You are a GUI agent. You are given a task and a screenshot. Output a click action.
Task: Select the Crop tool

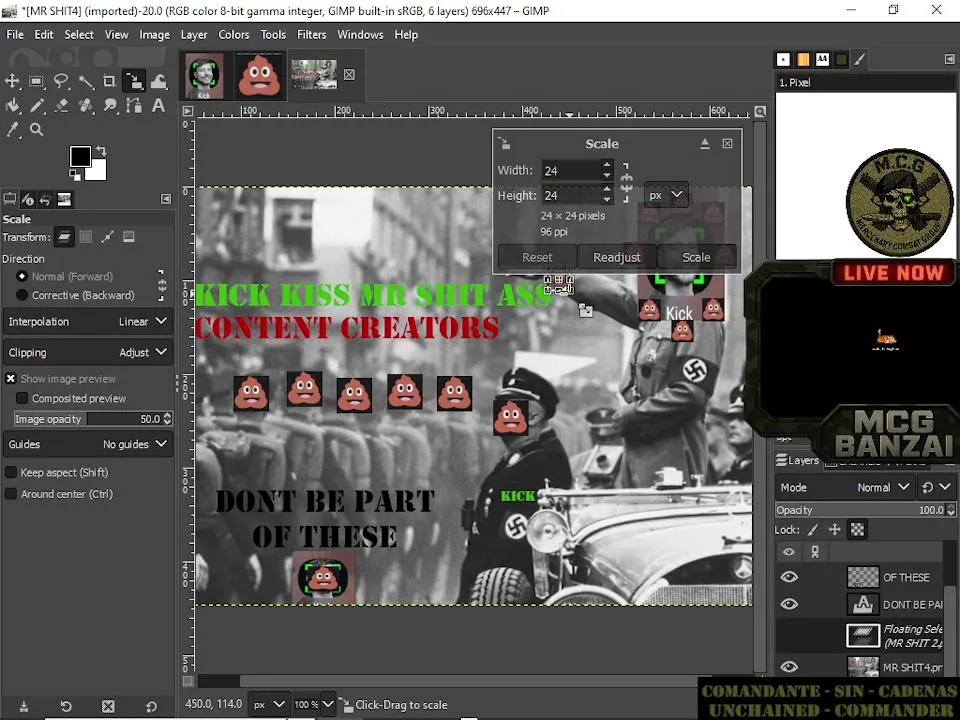[x=109, y=81]
